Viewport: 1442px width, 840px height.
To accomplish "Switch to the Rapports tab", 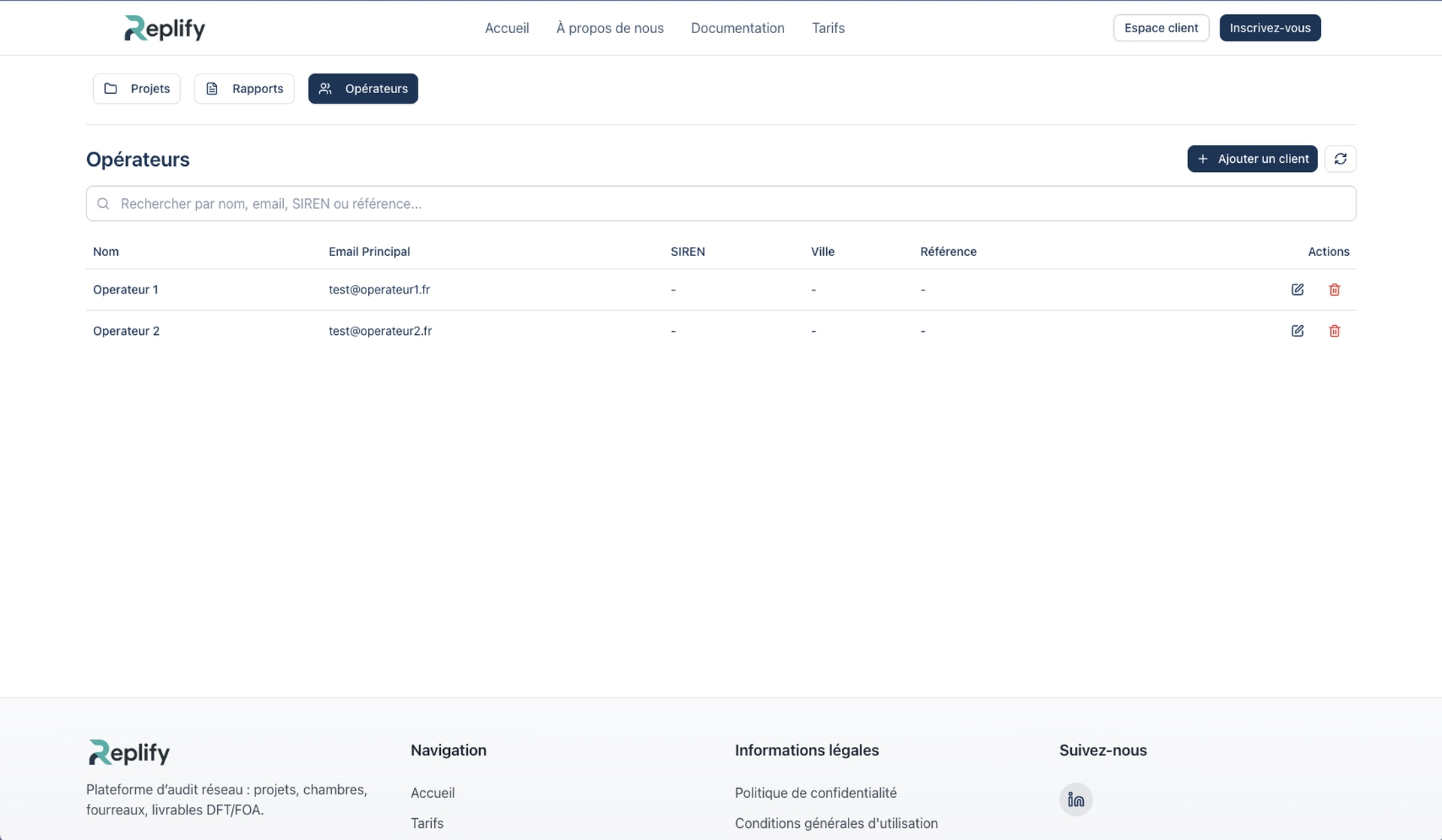I will tap(243, 88).
